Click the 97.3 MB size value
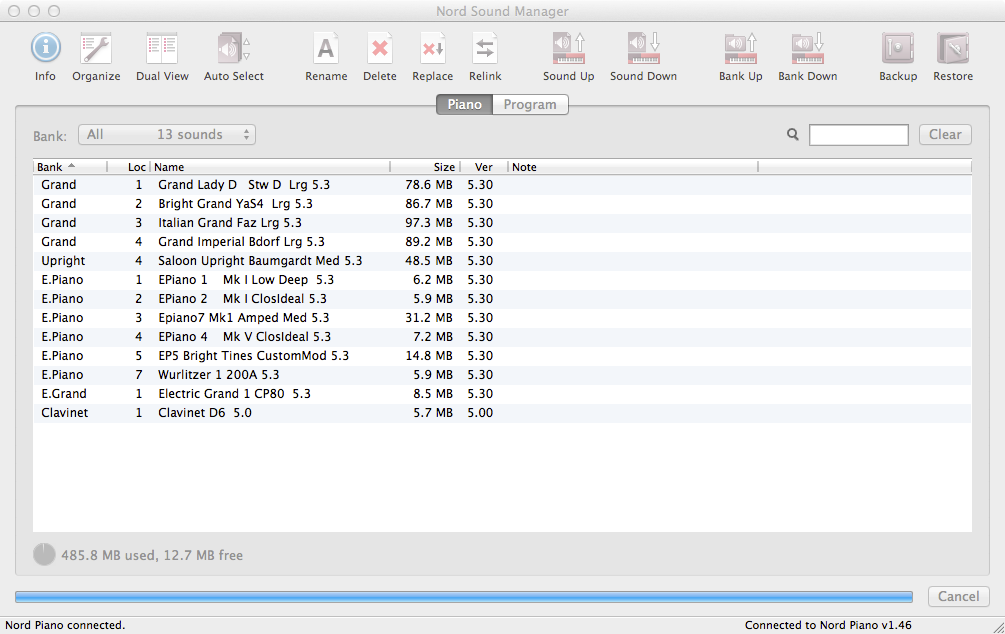This screenshot has width=1005, height=634. coord(429,223)
